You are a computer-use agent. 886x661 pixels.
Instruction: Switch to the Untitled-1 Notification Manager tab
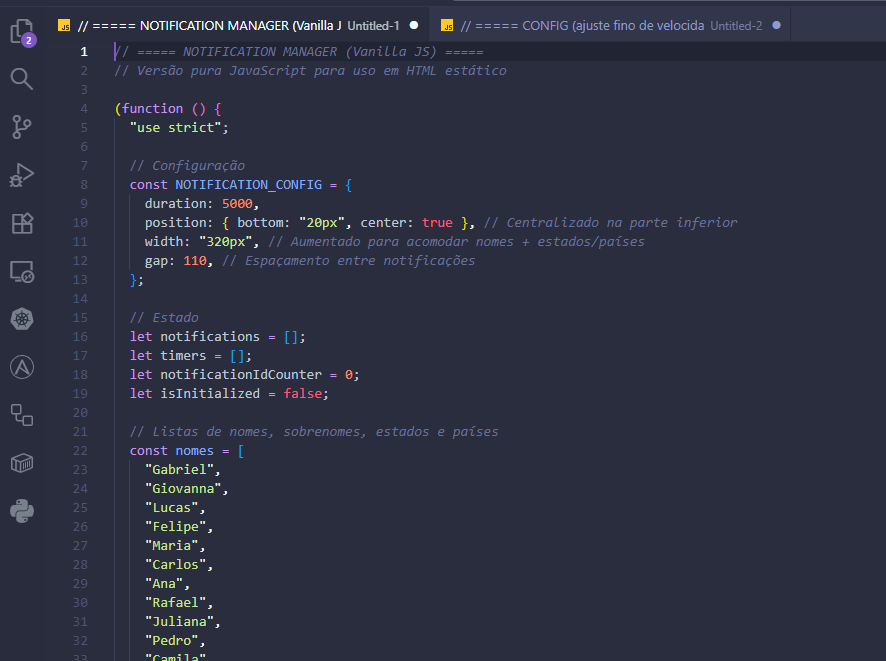coord(238,25)
